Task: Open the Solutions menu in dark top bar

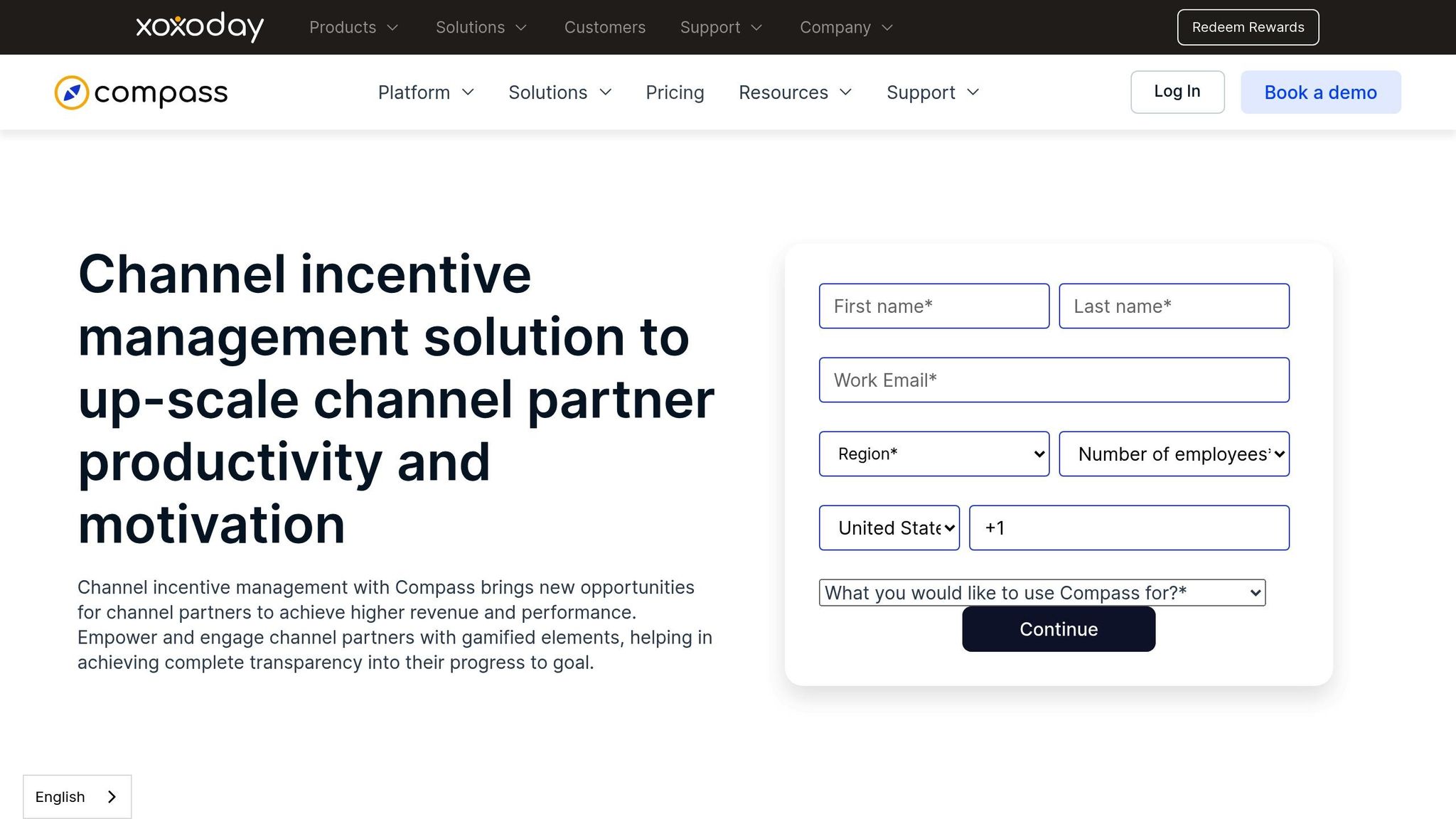Action: (x=481, y=27)
